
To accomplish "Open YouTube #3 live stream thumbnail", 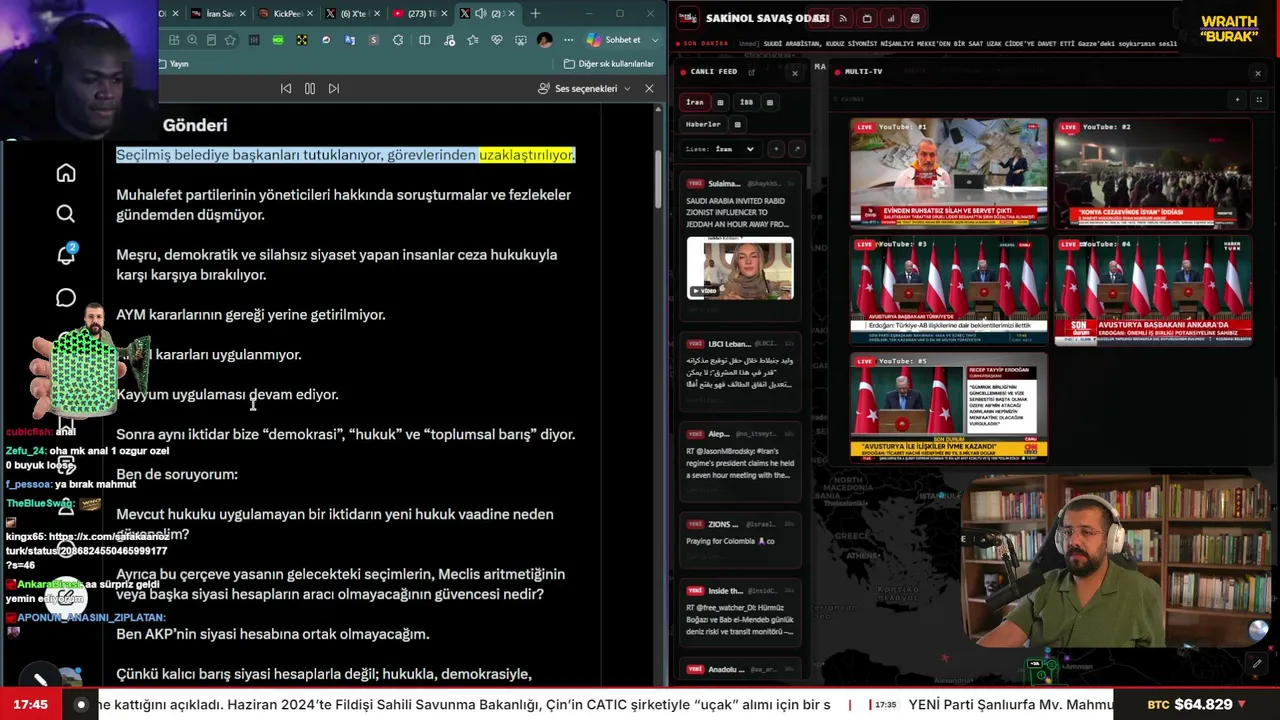I will 949,290.
